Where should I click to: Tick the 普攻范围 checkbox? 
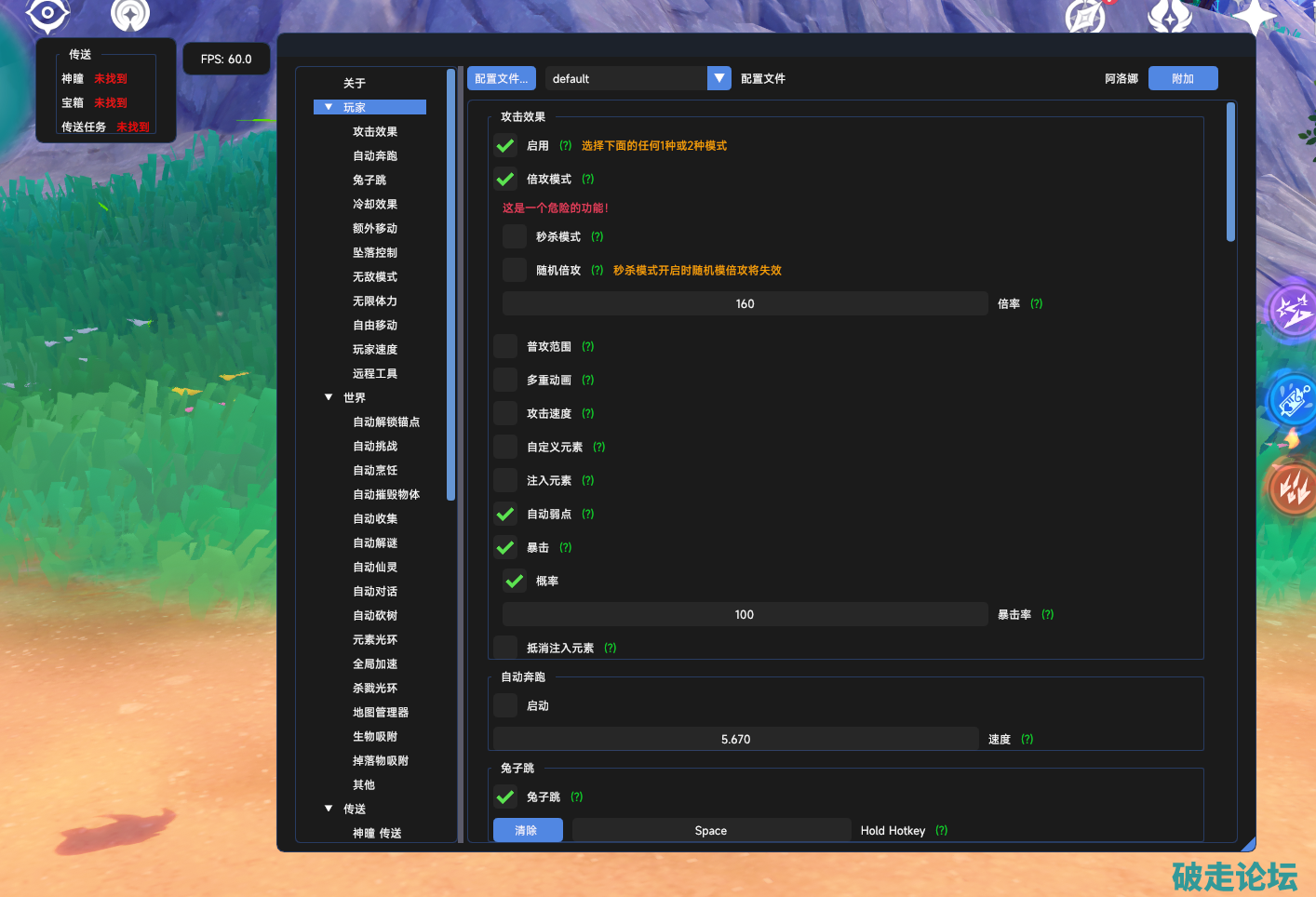505,347
